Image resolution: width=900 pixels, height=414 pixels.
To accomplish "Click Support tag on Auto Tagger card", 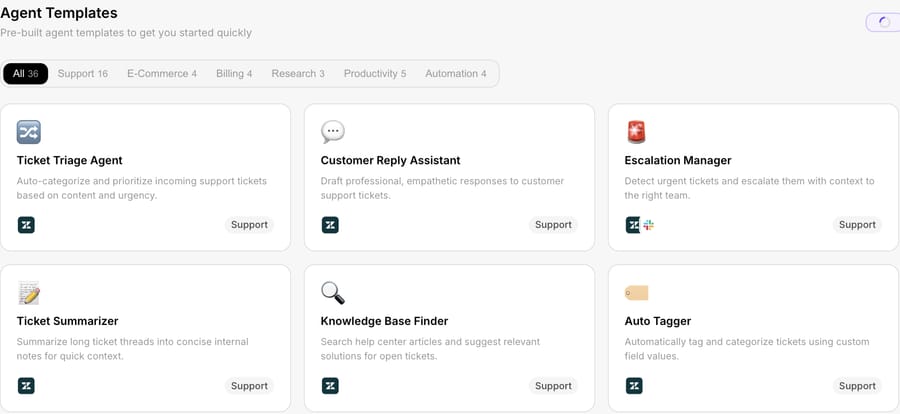I will [x=857, y=386].
